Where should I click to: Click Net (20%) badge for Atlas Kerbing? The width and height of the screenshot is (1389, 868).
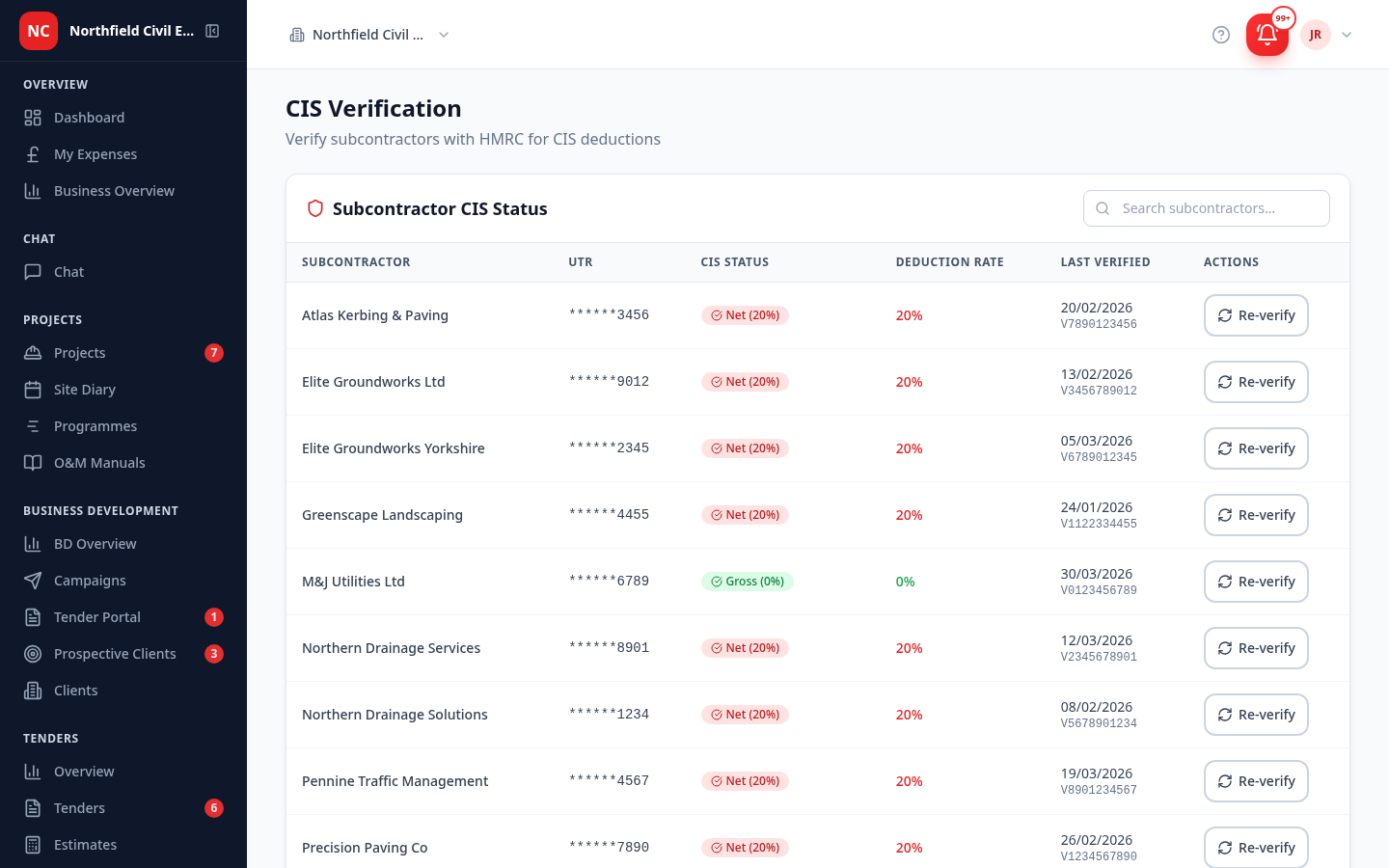[745, 315]
